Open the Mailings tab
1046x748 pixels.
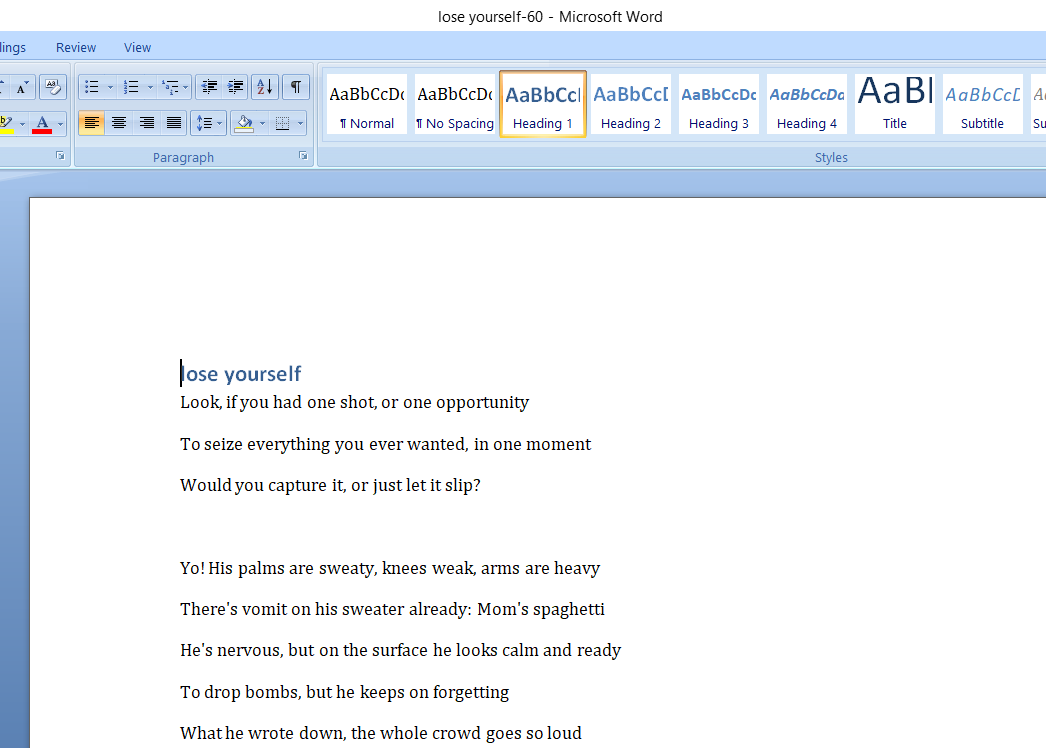[13, 47]
